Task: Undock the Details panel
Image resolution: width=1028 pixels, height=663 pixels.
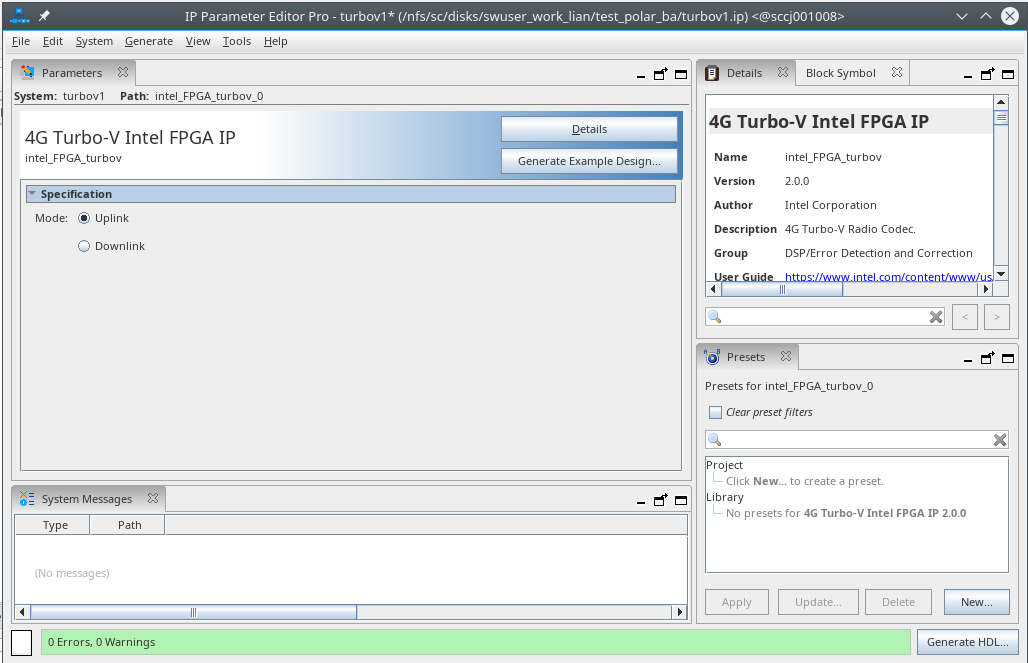Action: [x=987, y=74]
